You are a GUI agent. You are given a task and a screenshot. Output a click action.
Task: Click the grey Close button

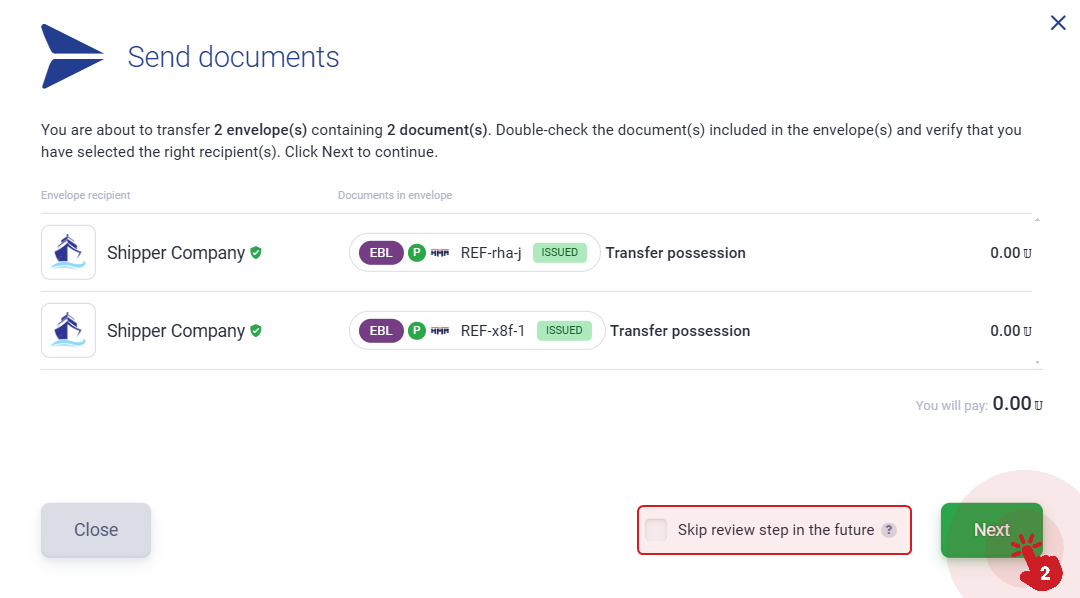(x=96, y=530)
